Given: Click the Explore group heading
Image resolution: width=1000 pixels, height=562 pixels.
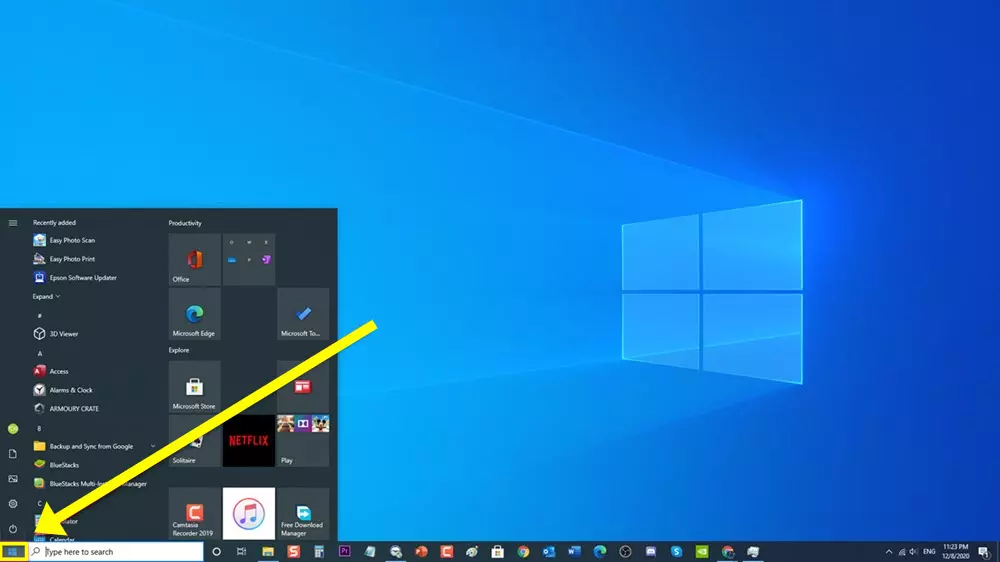Looking at the screenshot, I should point(179,350).
